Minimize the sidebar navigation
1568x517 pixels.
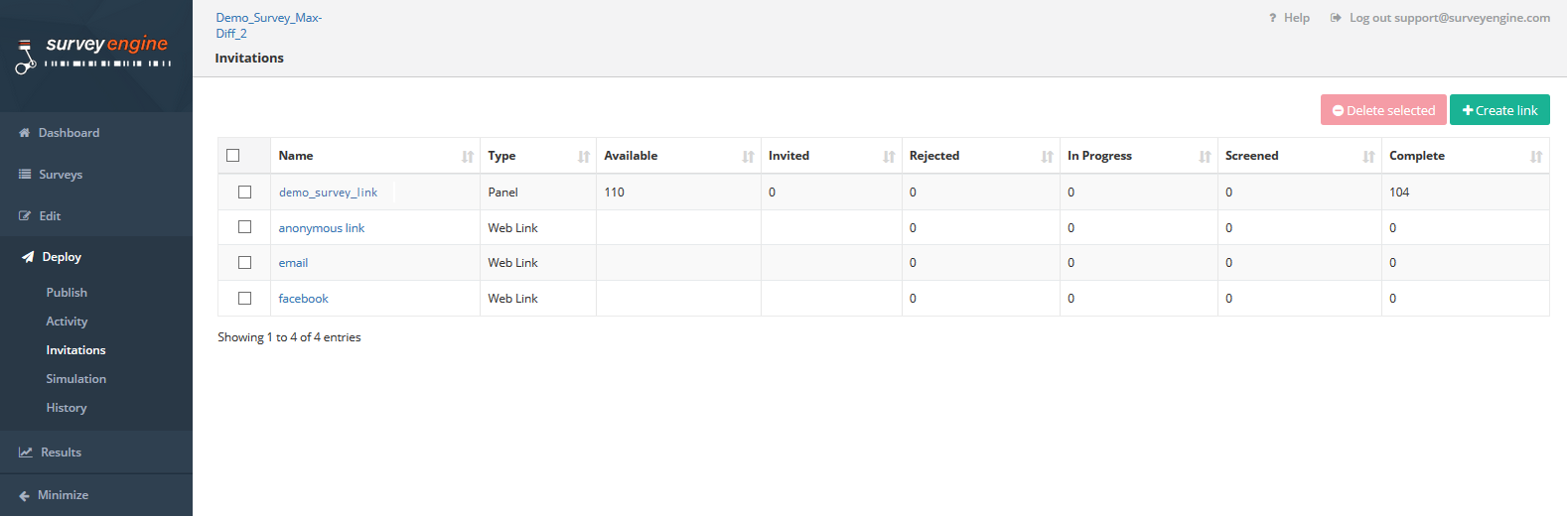coord(63,495)
